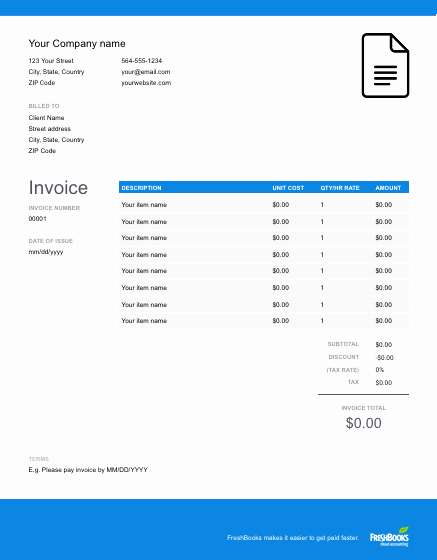Click the (TAX RATE) label
Image resolution: width=437 pixels, height=560 pixels.
pos(343,370)
